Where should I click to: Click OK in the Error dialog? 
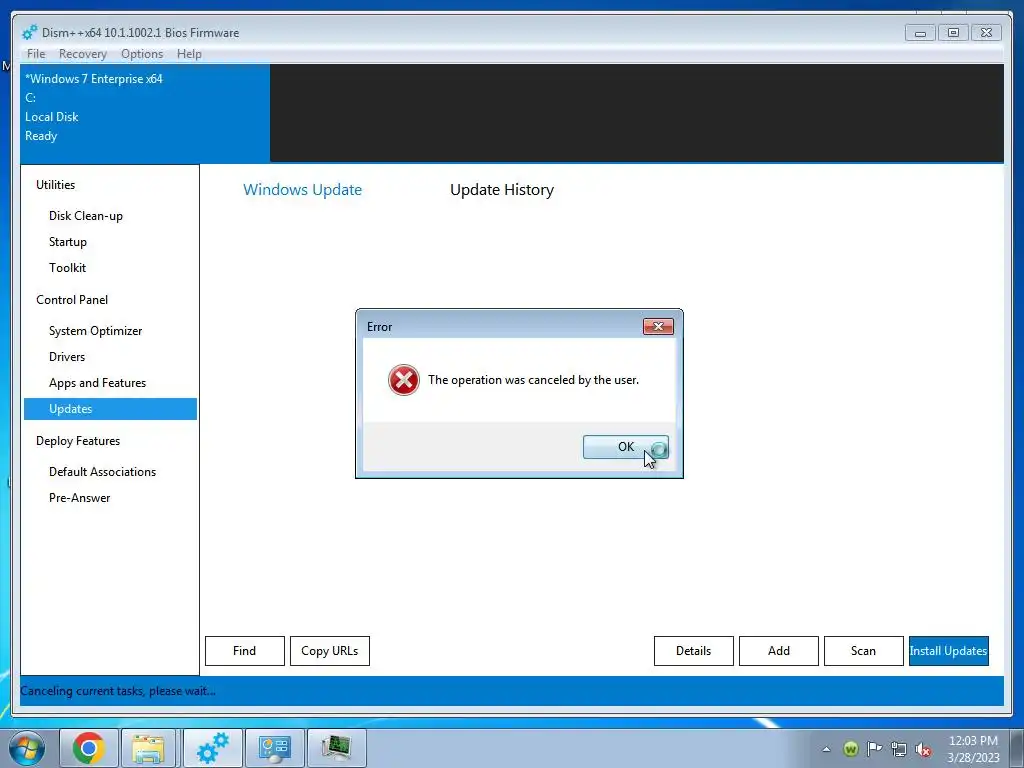tap(625, 447)
